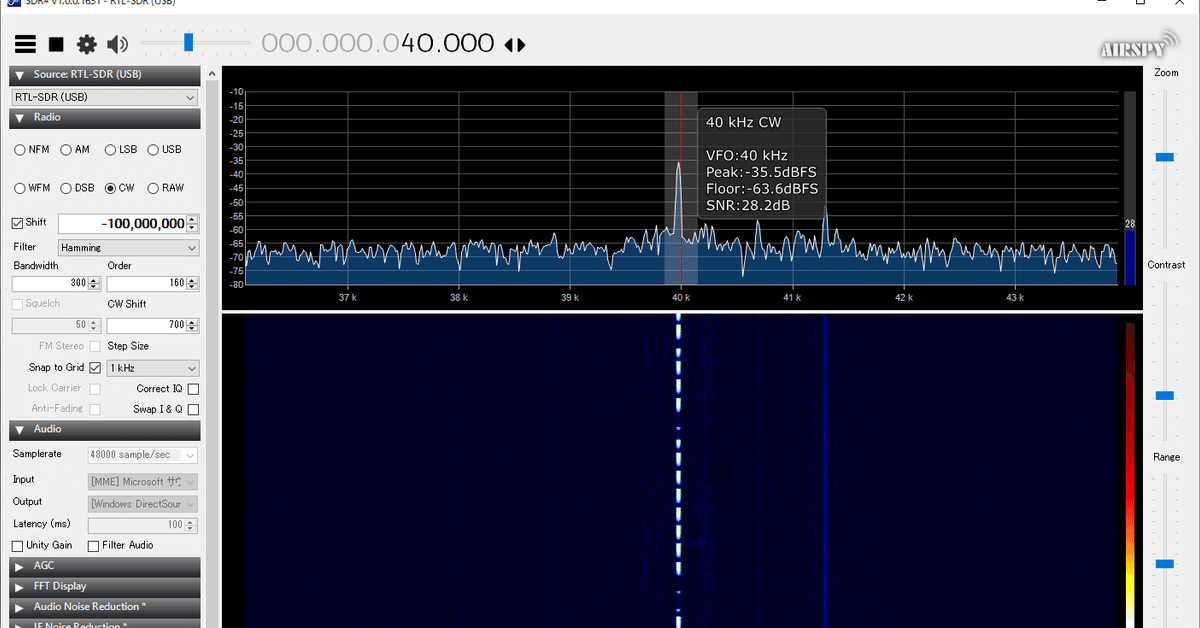Viewport: 1200px width, 628px height.
Task: Open the Samplerate dropdown
Action: [142, 454]
